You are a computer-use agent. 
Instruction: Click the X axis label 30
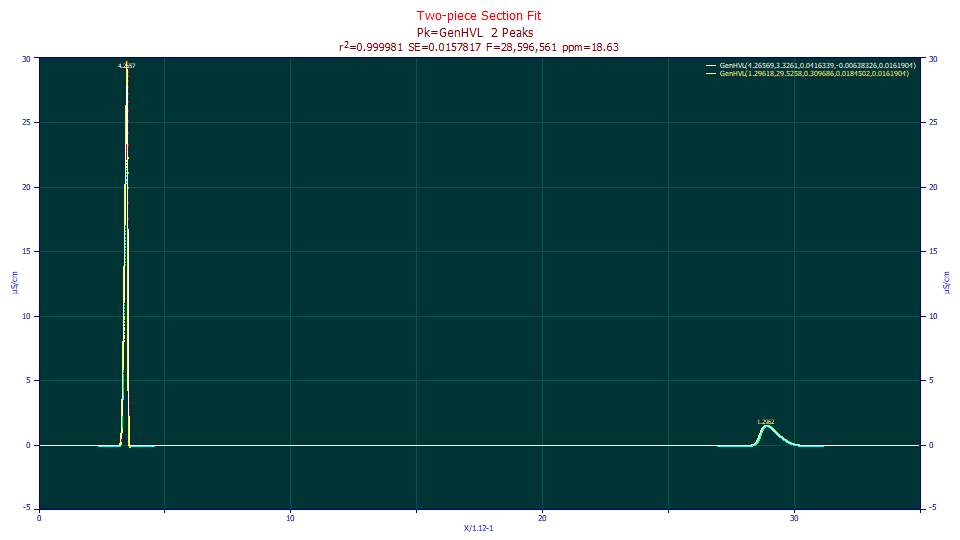click(794, 518)
